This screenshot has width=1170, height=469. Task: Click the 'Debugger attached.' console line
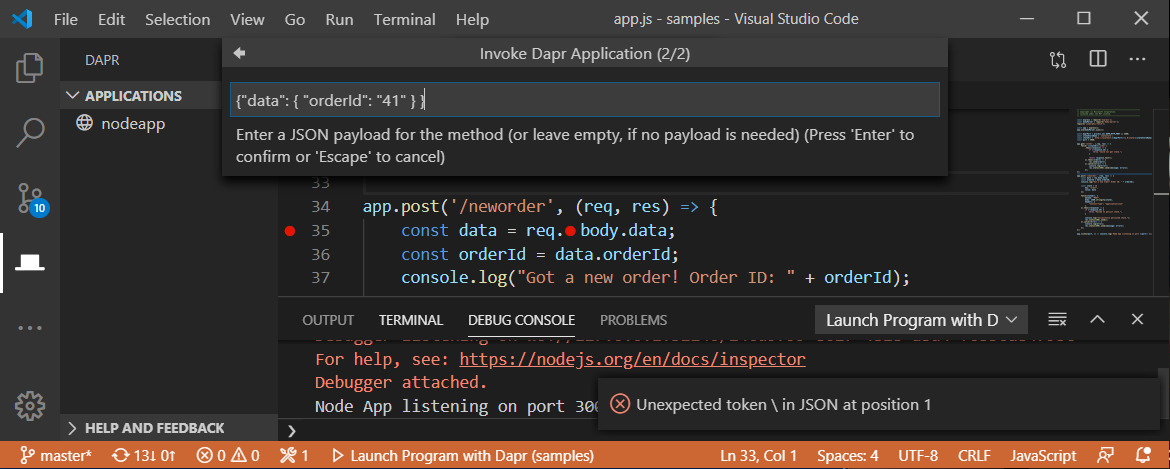tap(401, 383)
